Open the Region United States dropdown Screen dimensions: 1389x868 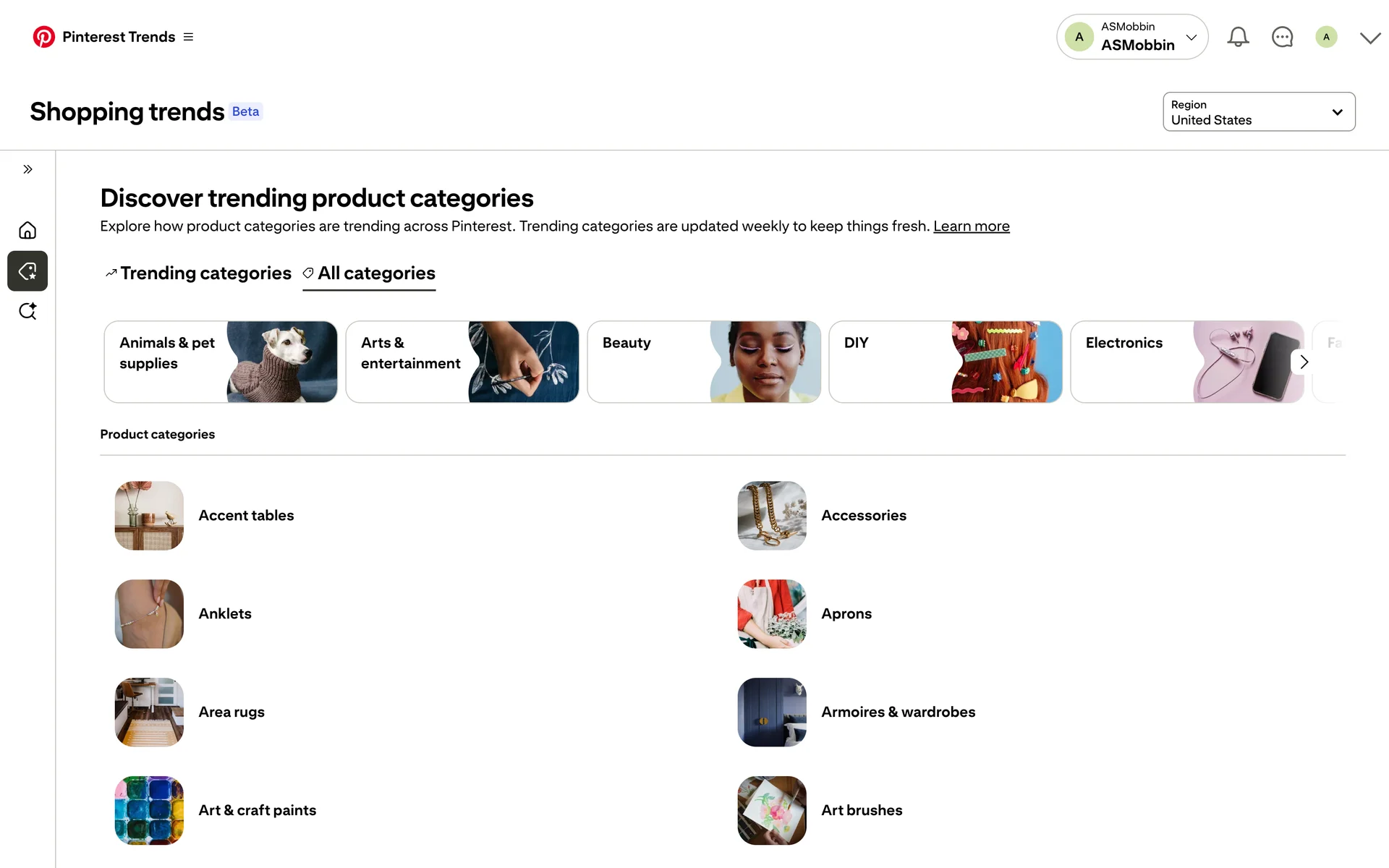click(x=1258, y=112)
